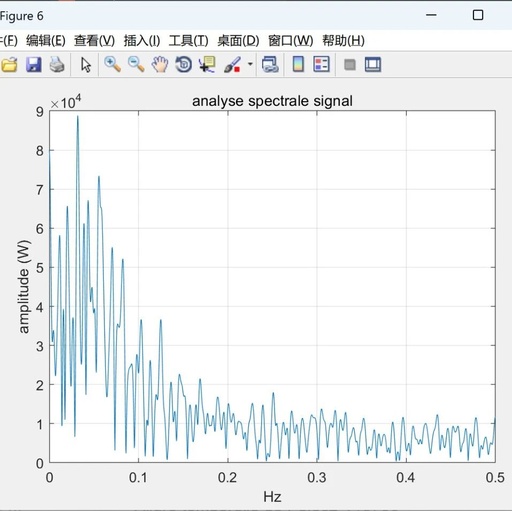Open the 插入(I) menu
Image resolution: width=512 pixels, height=511 pixels.
pos(142,41)
